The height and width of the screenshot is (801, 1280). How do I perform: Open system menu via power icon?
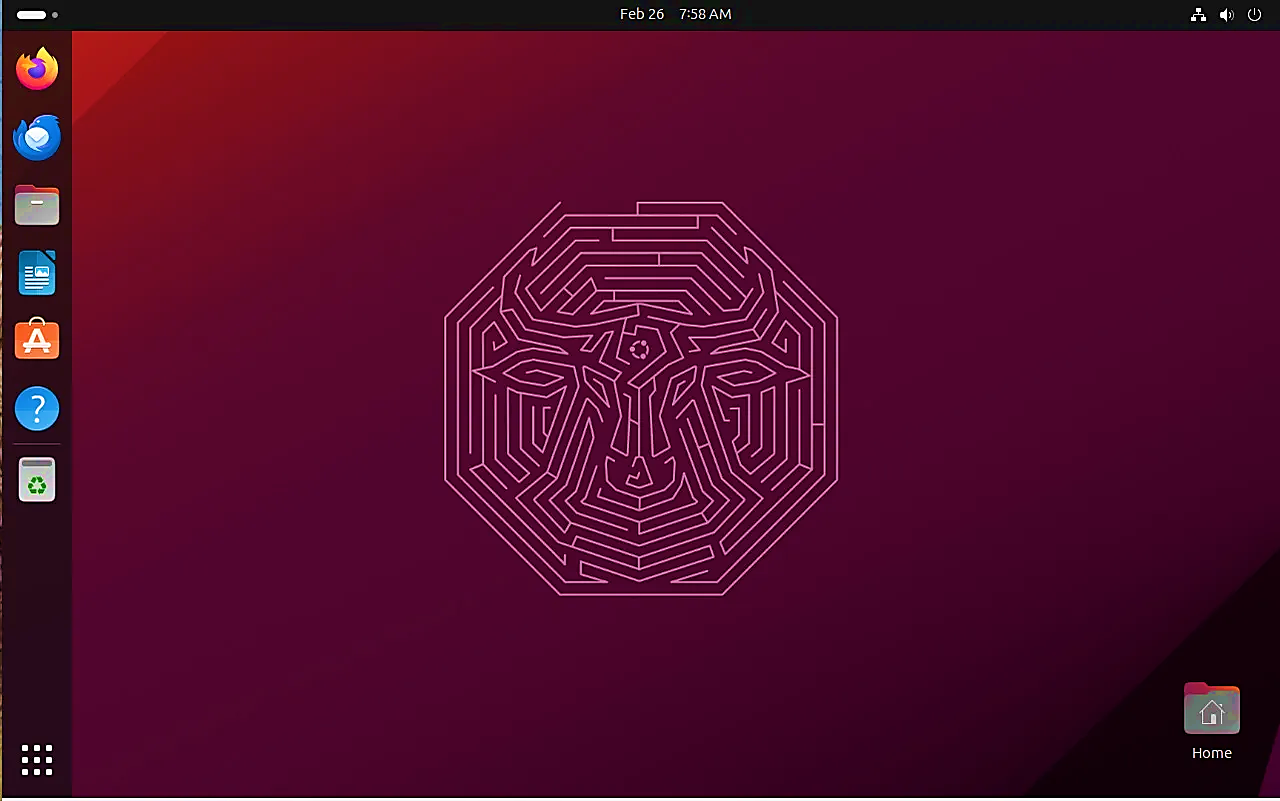pos(1256,15)
